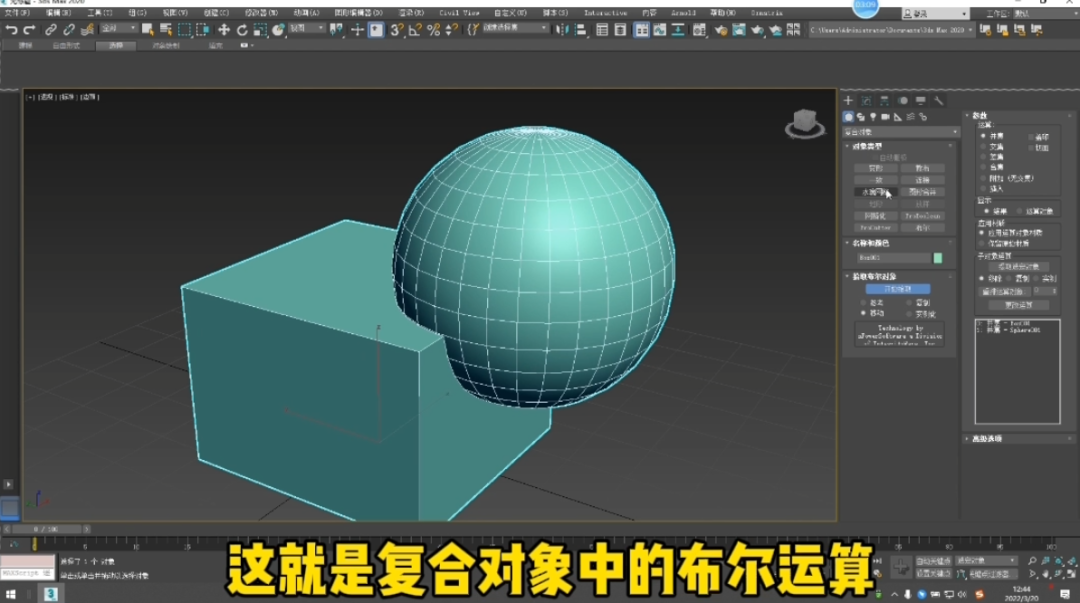Viewport: 1080px width, 603px height.
Task: Select the Scale tool icon
Action: 260,30
